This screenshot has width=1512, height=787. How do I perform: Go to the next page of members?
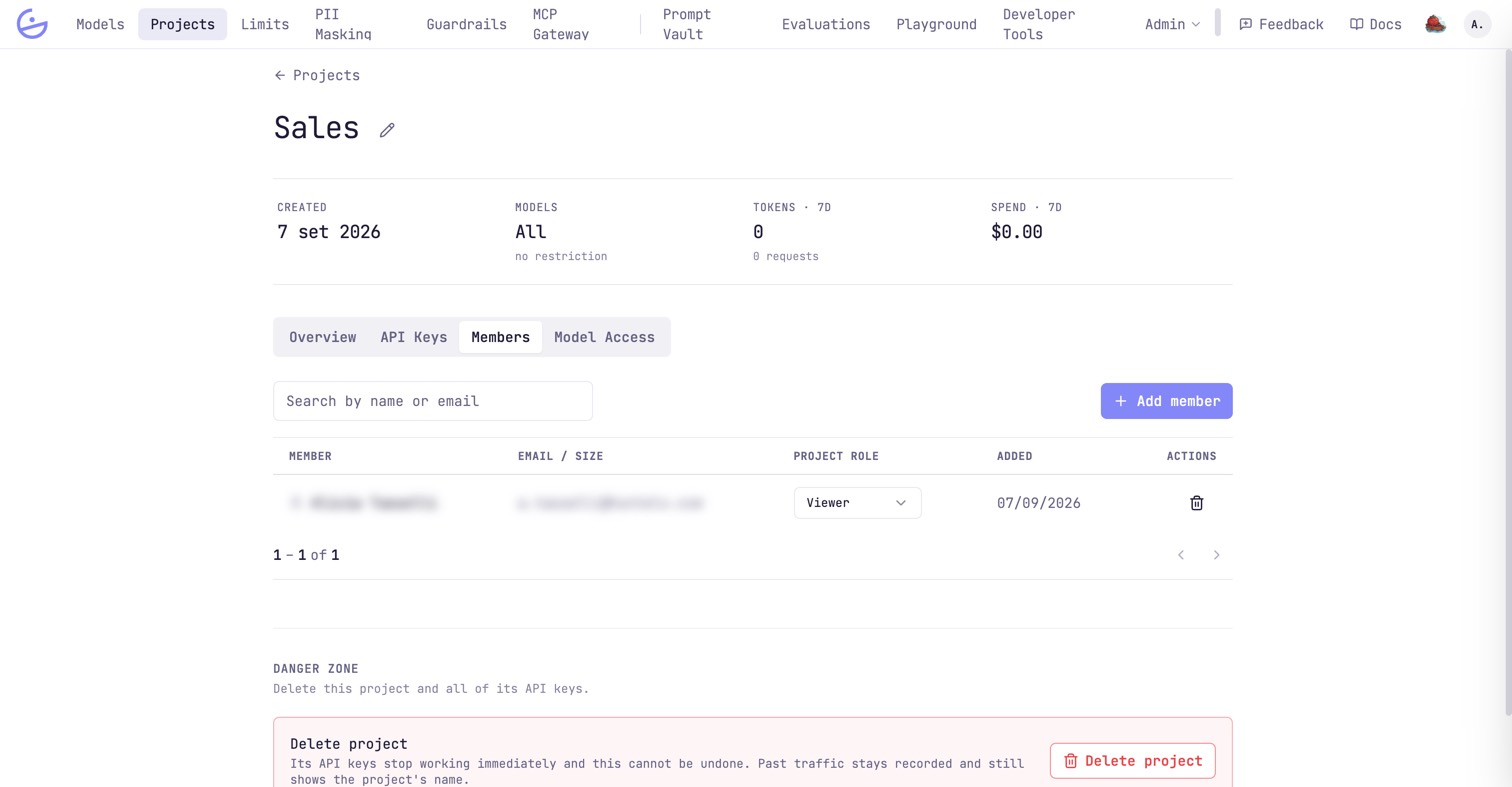pyautogui.click(x=1216, y=555)
